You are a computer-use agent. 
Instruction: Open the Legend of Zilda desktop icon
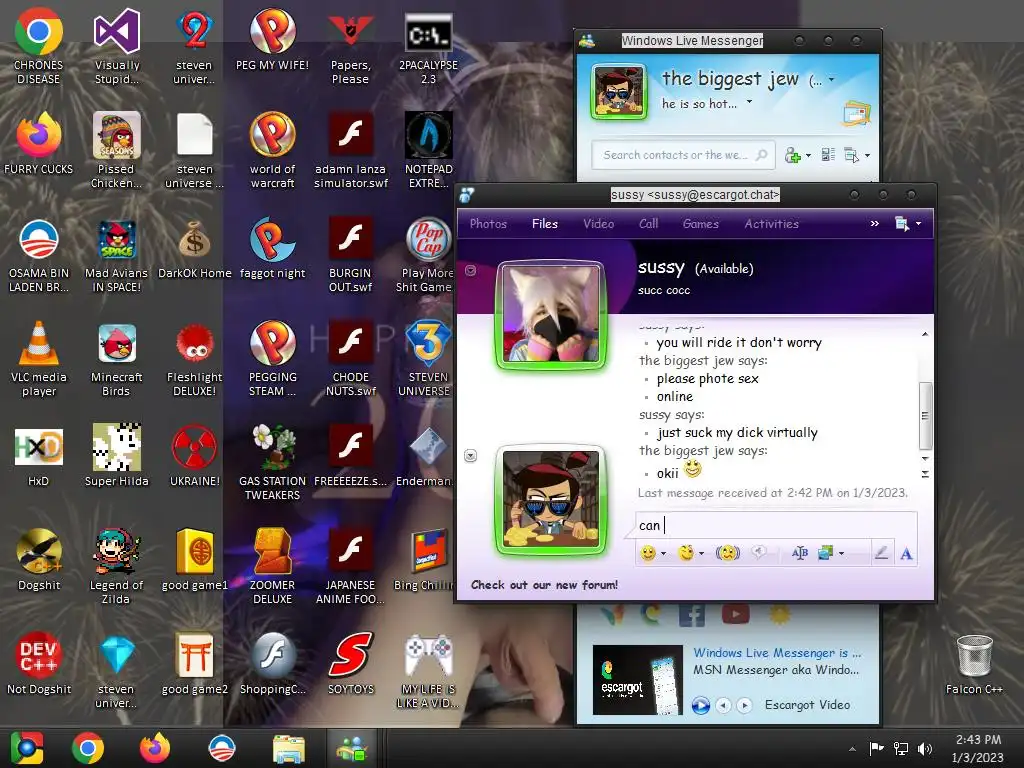coord(116,566)
